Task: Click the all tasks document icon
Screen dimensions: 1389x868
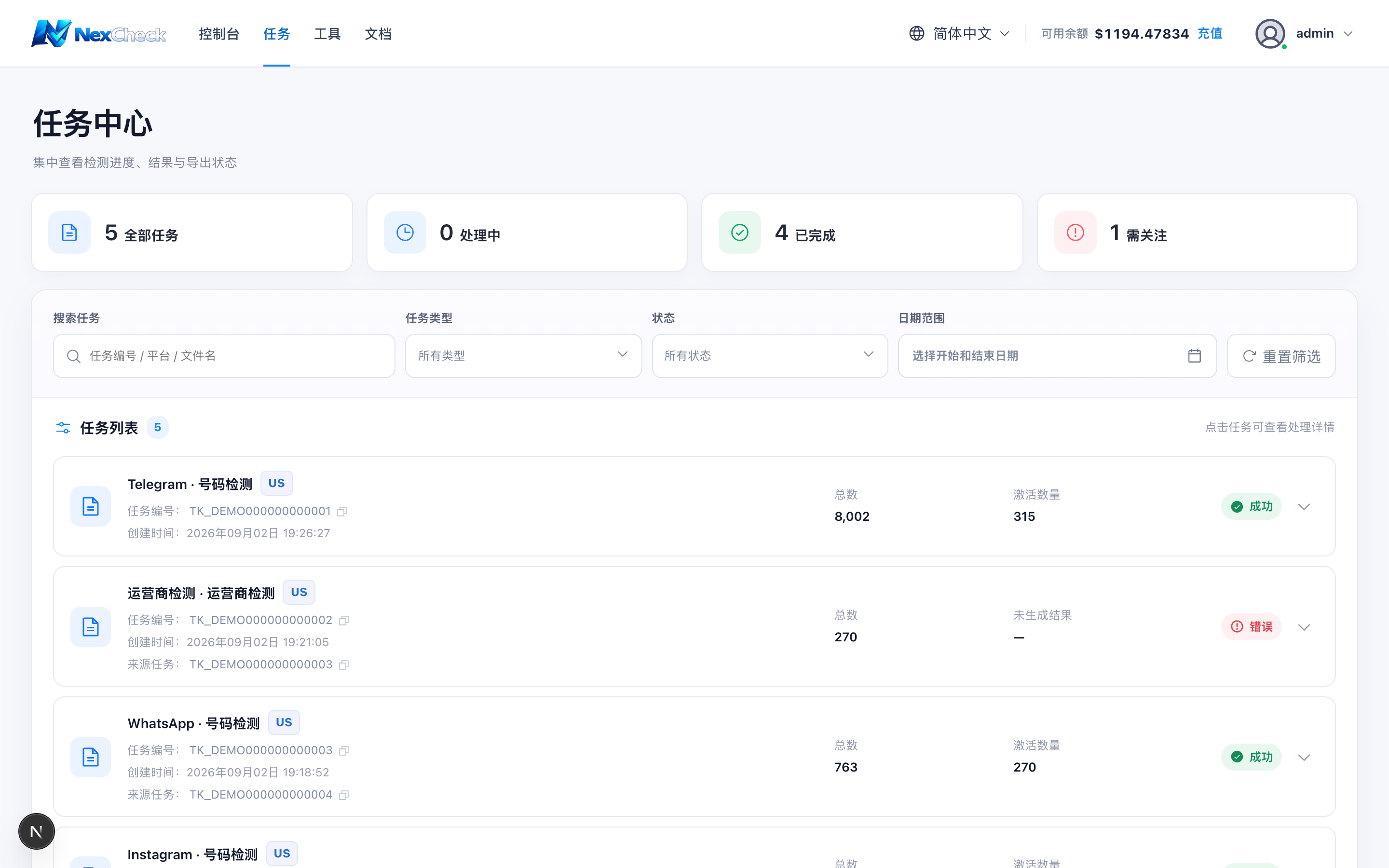Action: coord(69,232)
